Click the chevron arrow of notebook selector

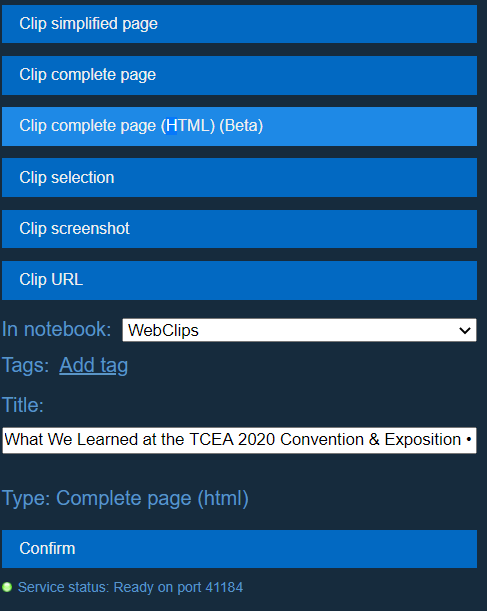coord(465,330)
